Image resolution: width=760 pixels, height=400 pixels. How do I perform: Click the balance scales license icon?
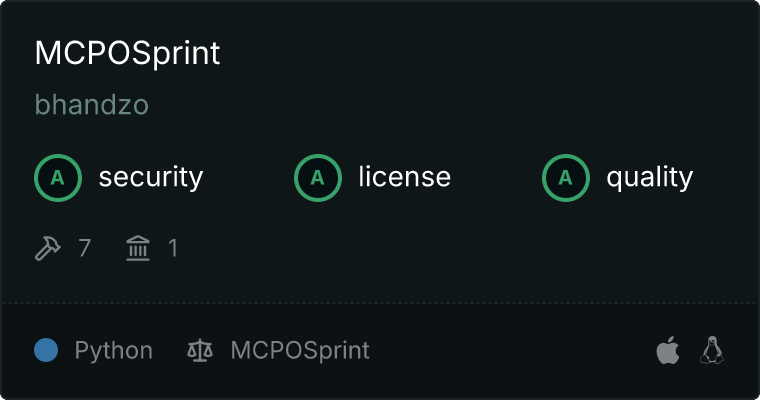click(x=200, y=350)
